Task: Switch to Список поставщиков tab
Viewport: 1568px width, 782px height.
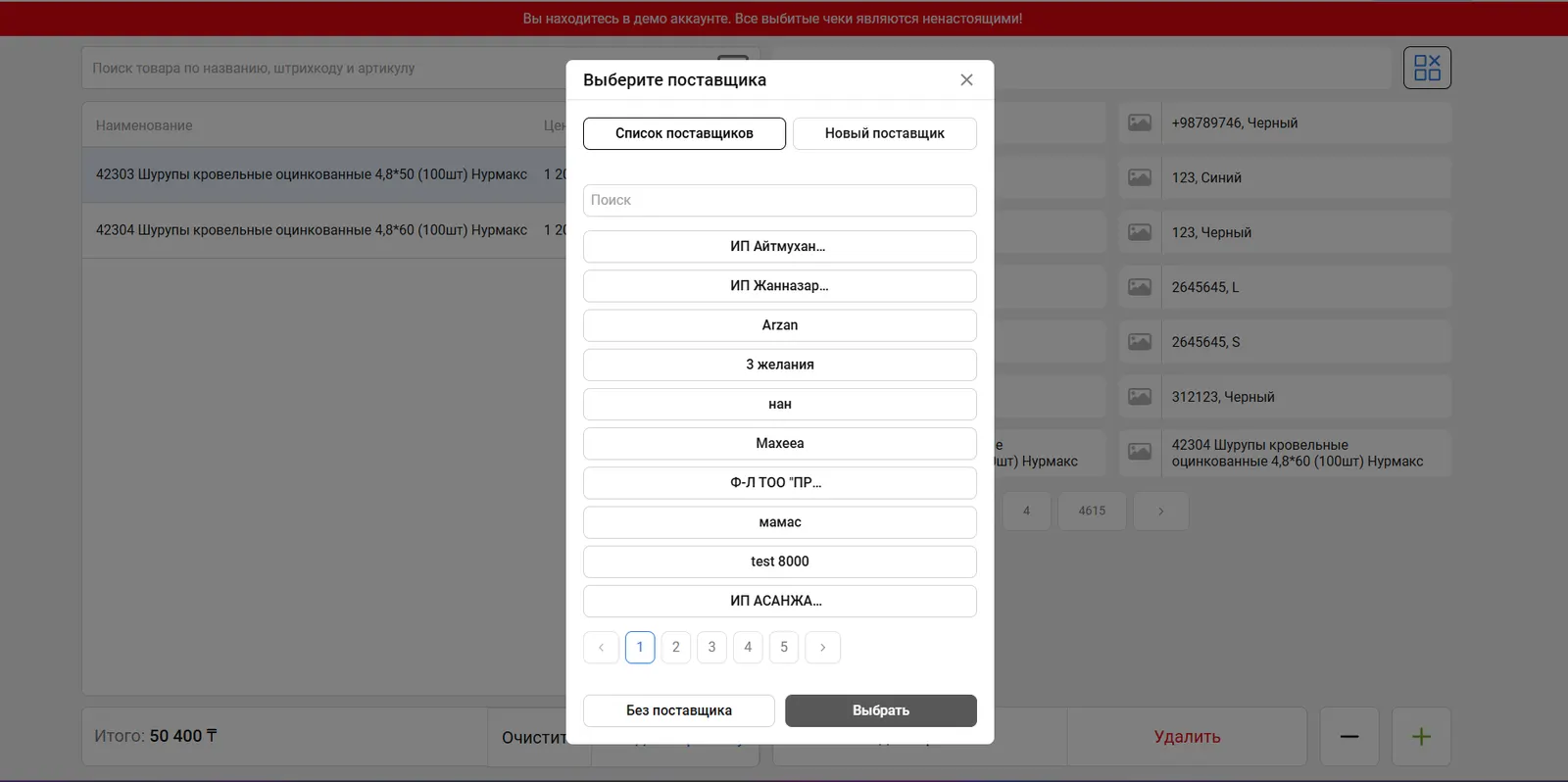Action: [684, 134]
